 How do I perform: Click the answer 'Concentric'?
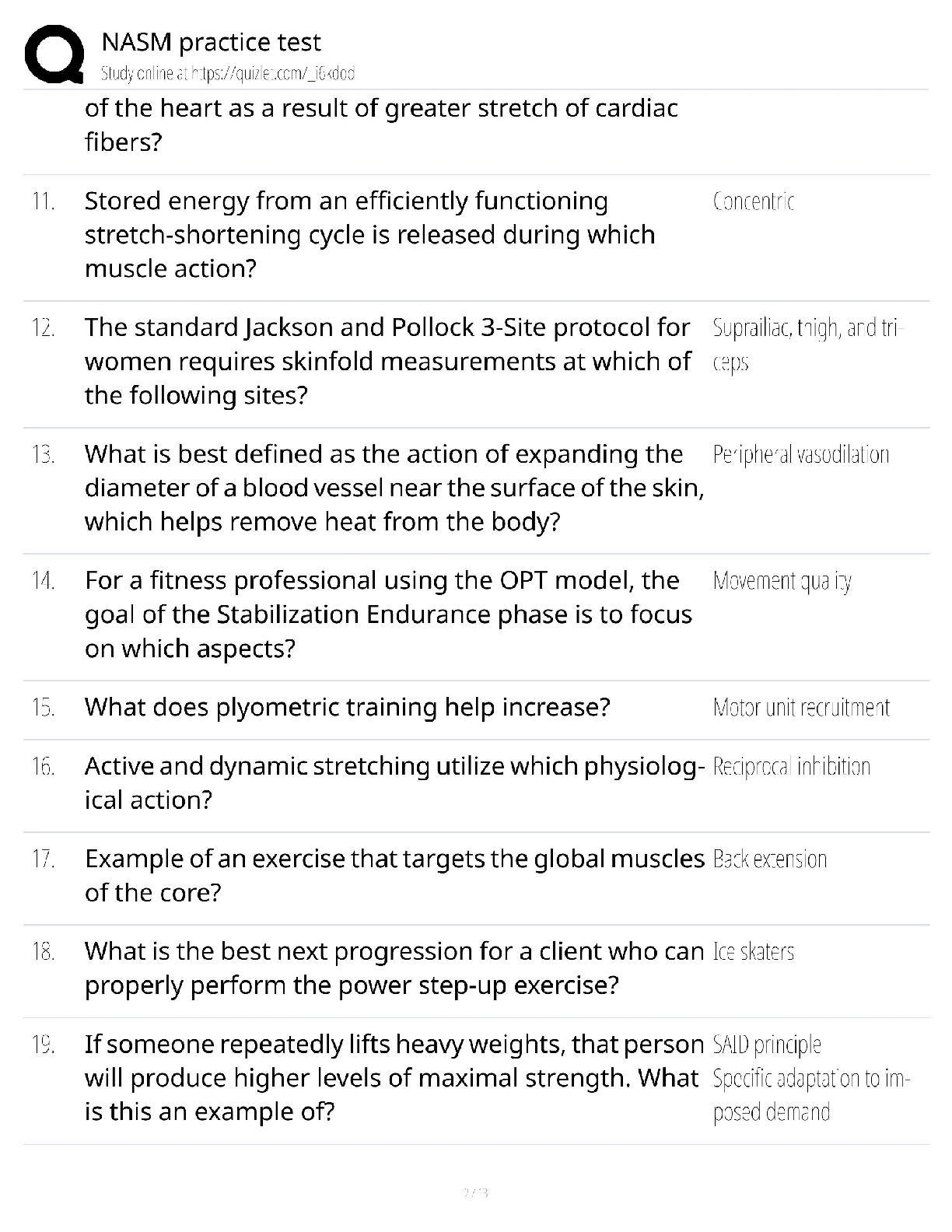(754, 201)
